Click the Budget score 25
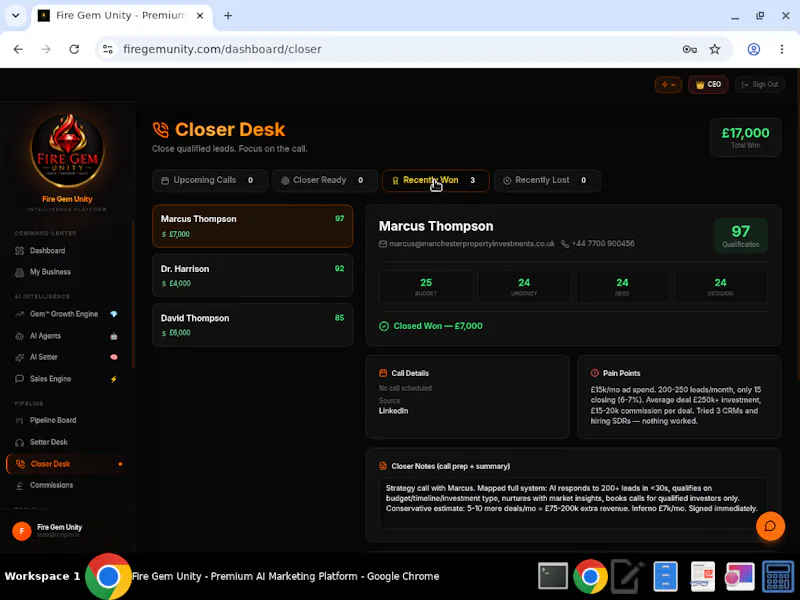 click(426, 286)
